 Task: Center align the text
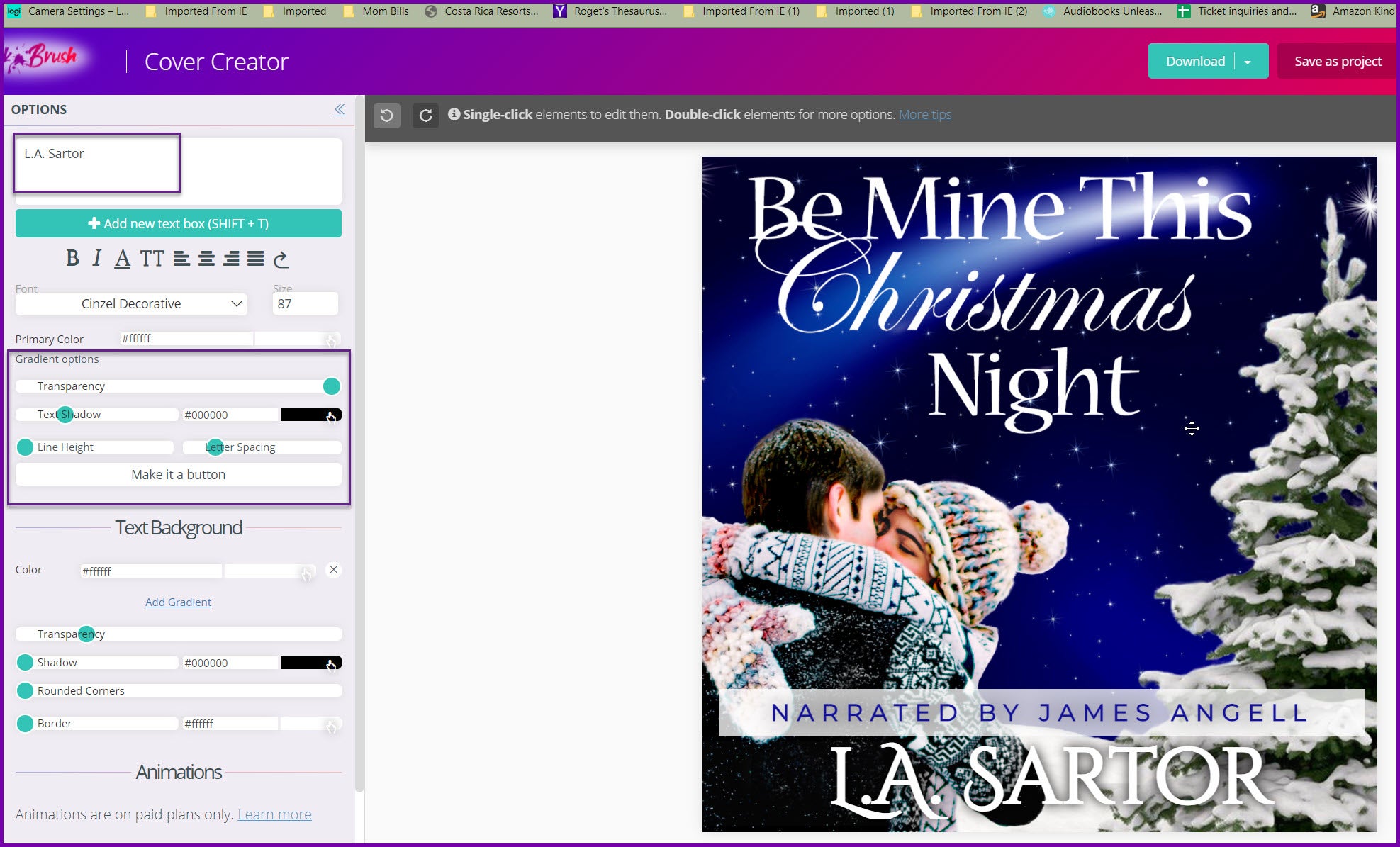[206, 259]
